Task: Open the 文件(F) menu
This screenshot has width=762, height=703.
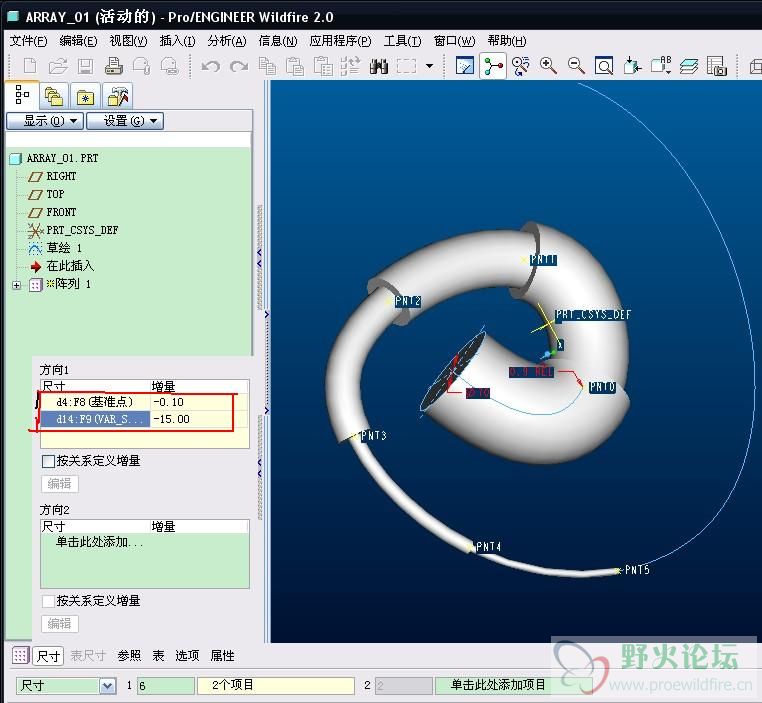Action: [x=28, y=41]
